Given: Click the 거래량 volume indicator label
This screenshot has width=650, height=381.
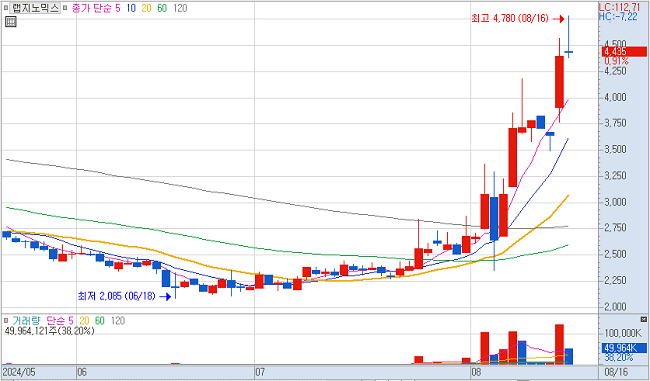Looking at the screenshot, I should [26, 320].
